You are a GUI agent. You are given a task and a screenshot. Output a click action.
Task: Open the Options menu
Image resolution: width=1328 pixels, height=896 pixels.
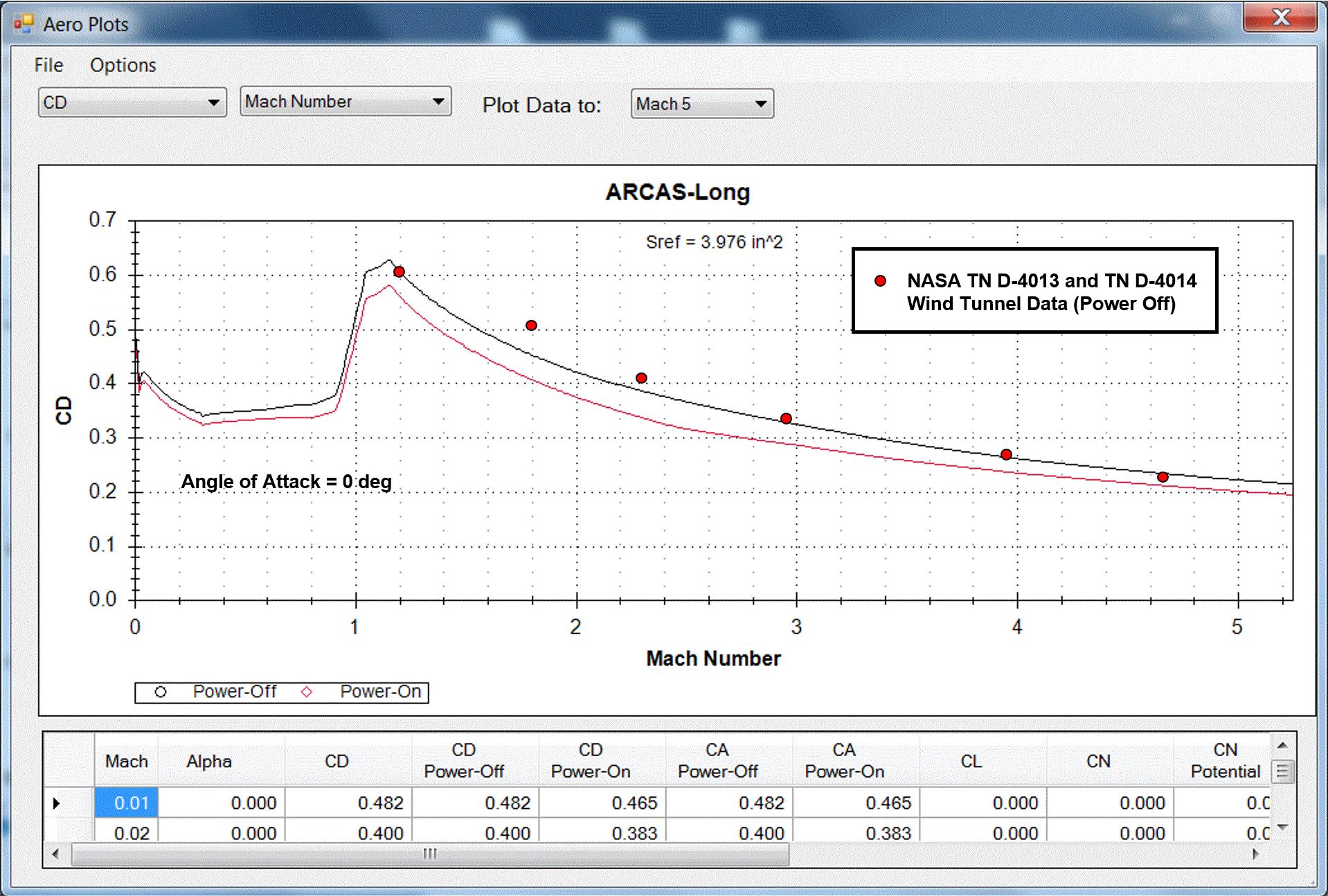coord(123,65)
